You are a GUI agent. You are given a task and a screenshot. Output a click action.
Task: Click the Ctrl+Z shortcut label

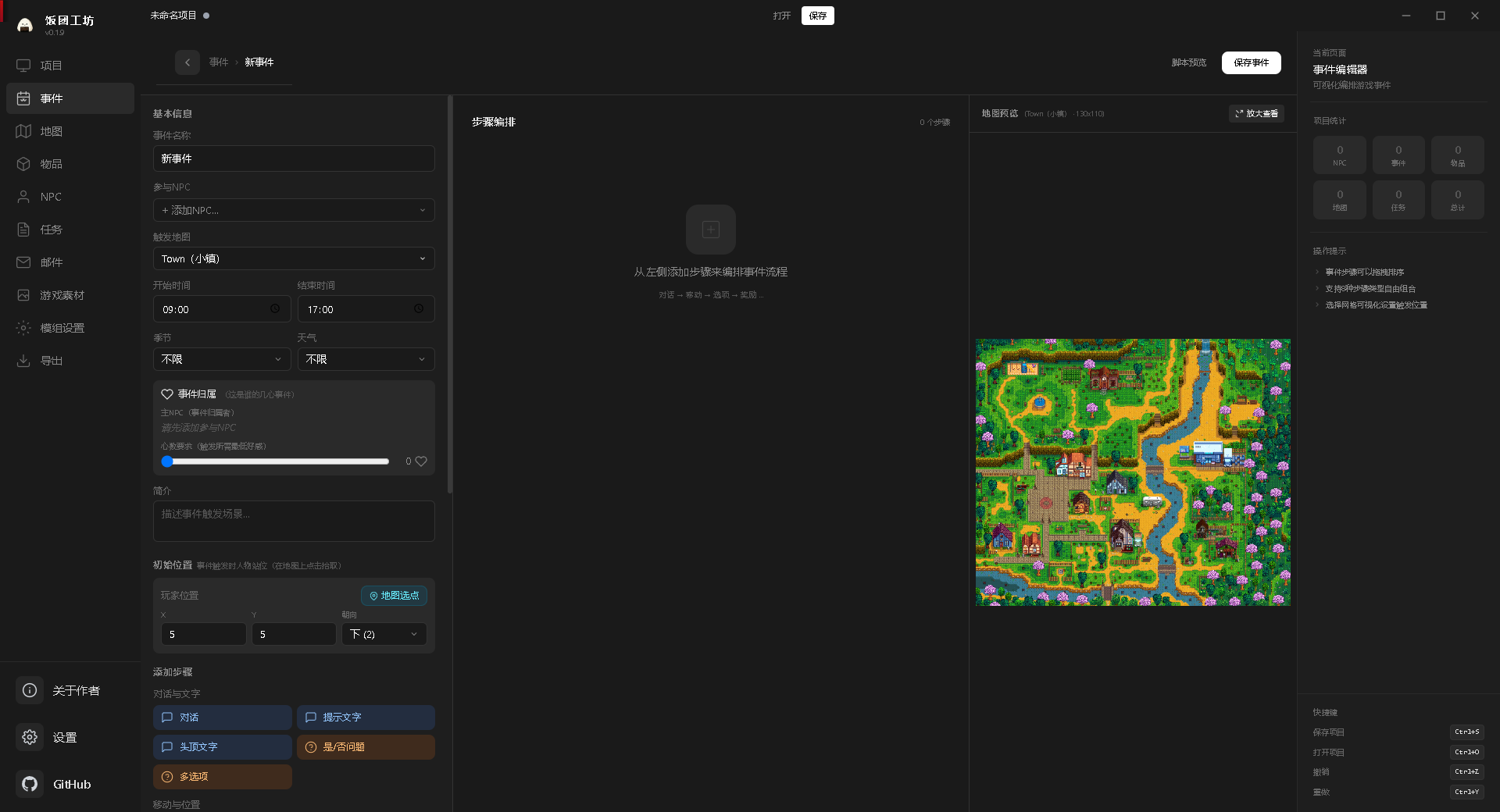click(x=1467, y=772)
